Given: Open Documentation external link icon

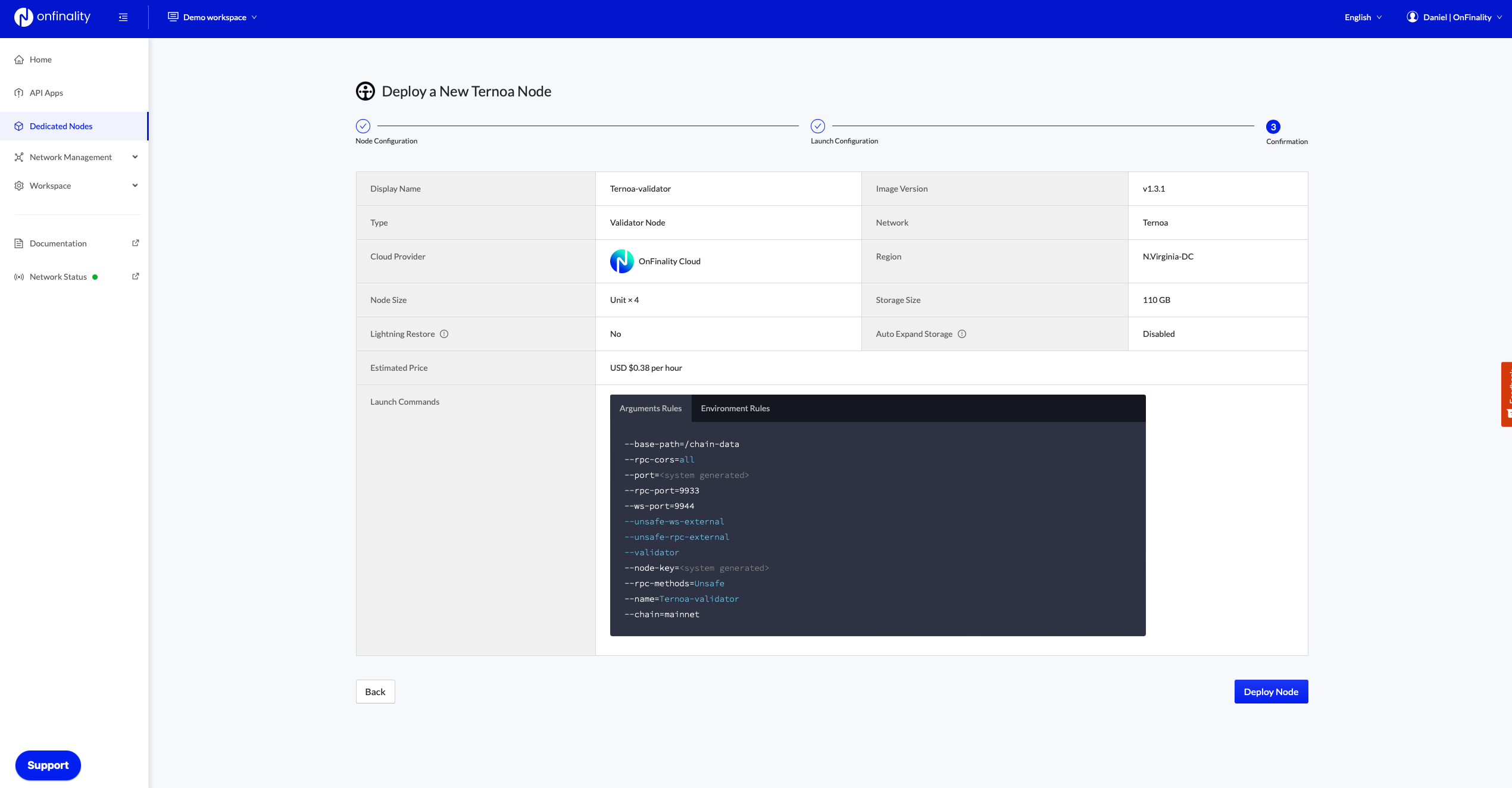Looking at the screenshot, I should point(136,243).
